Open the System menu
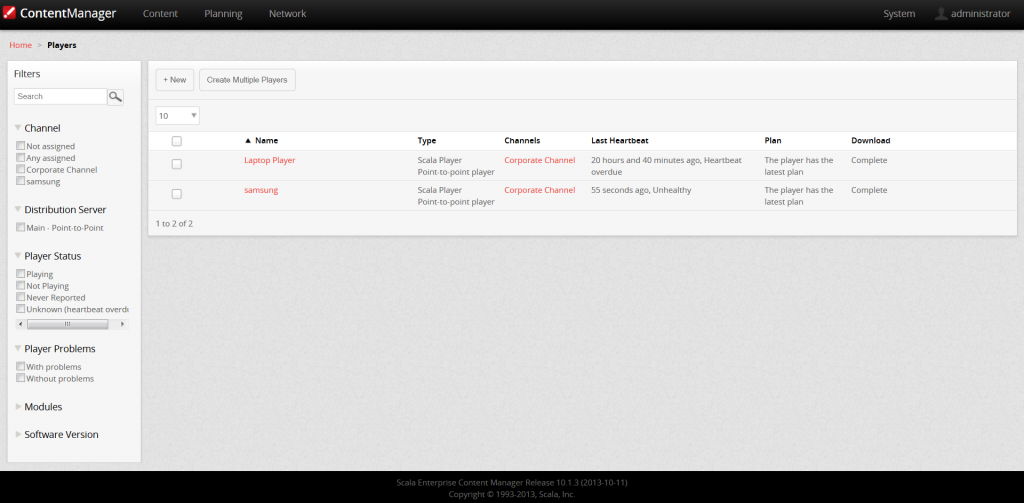This screenshot has height=503, width=1024. tap(899, 14)
